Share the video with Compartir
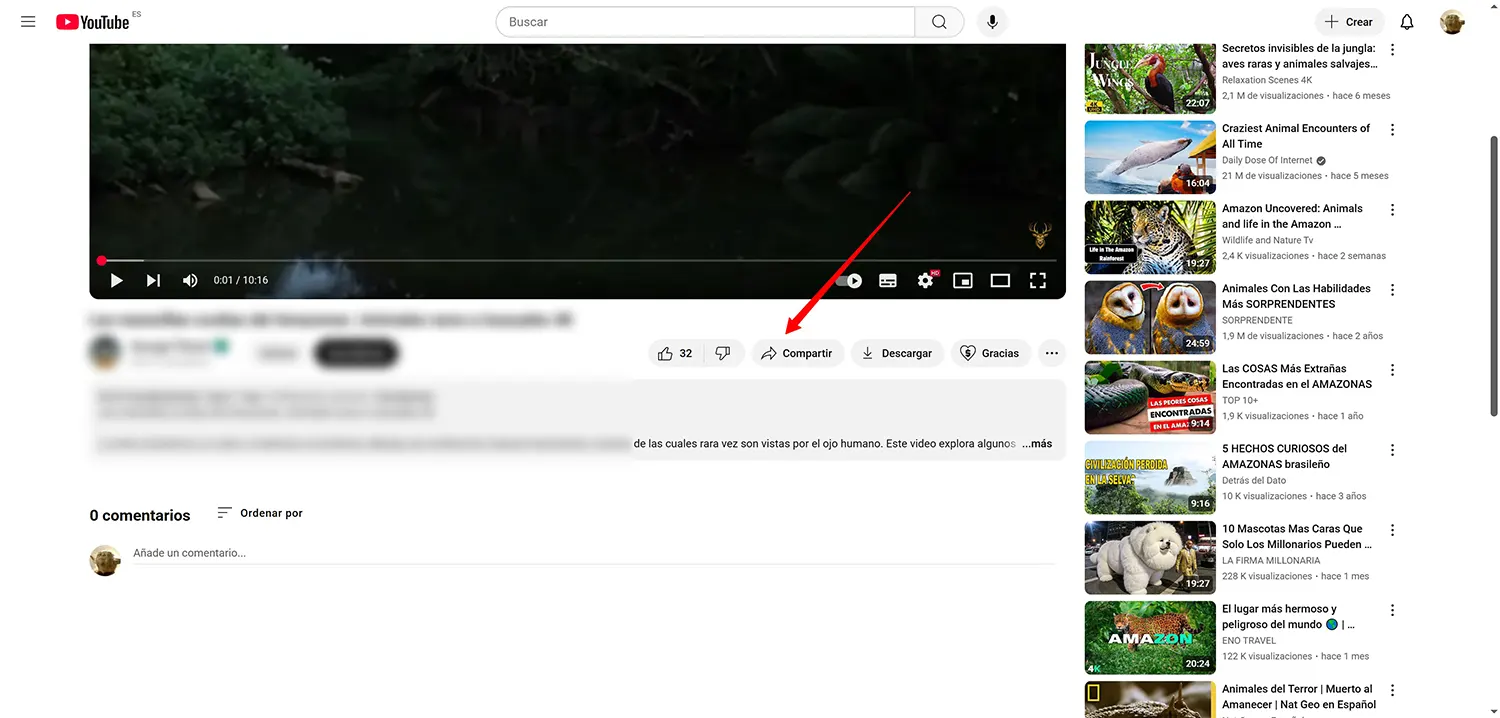 [x=797, y=353]
